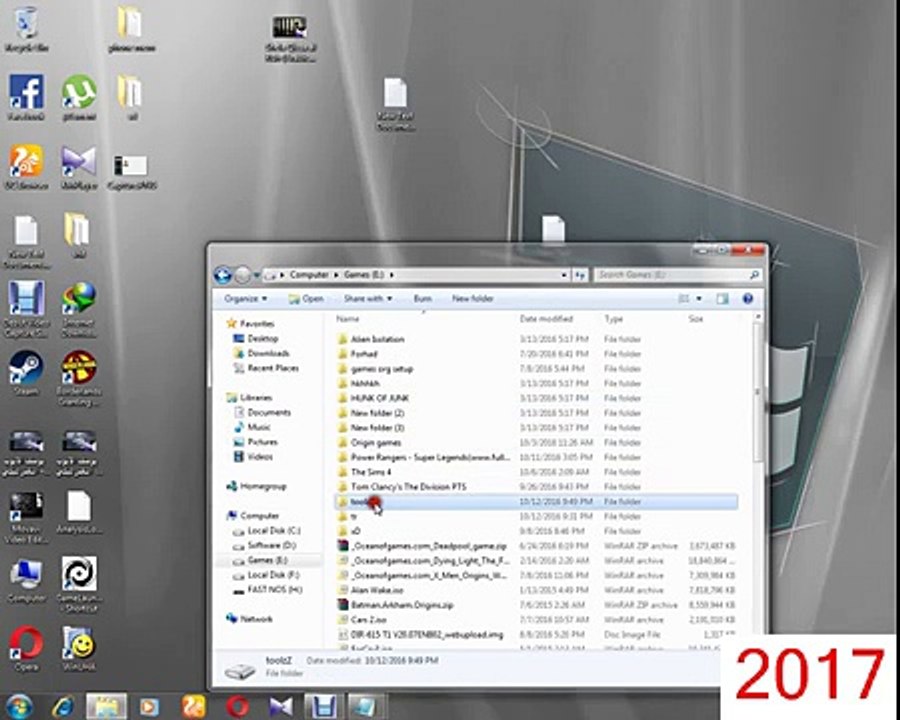Image resolution: width=900 pixels, height=720 pixels.
Task: Select Libraries in the navigation pane
Action: (250, 397)
